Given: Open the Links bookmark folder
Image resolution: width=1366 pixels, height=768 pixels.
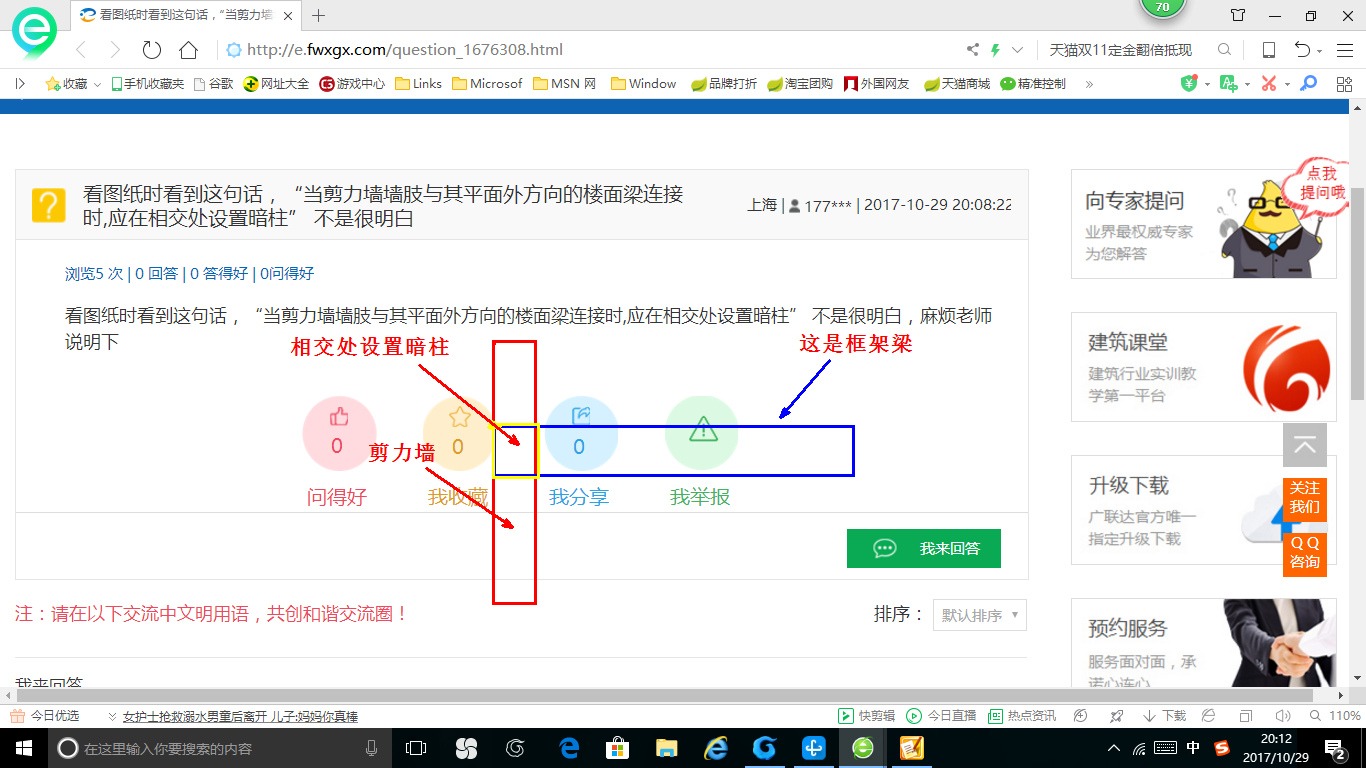Looking at the screenshot, I should pos(419,84).
